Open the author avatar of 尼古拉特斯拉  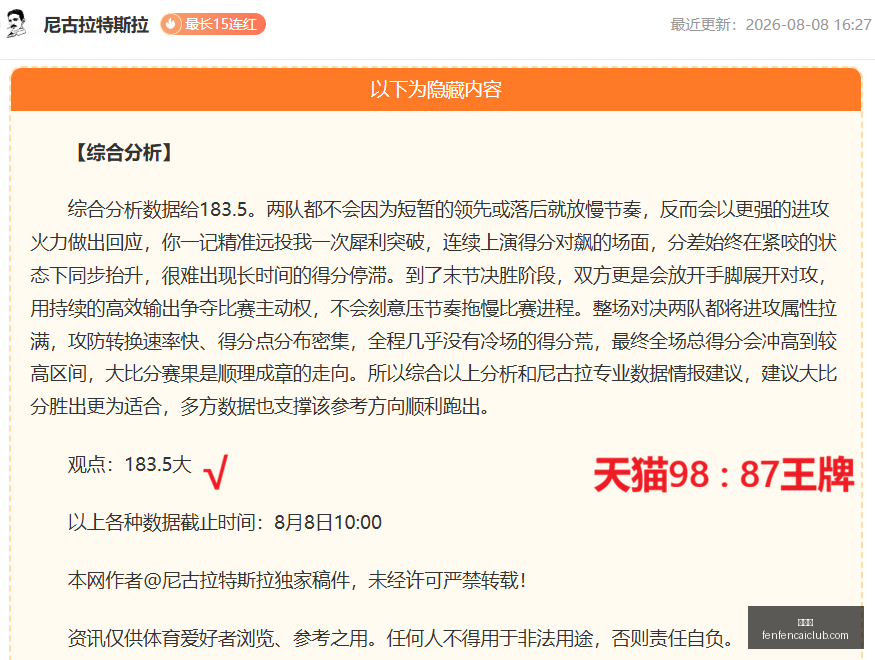pos(16,24)
